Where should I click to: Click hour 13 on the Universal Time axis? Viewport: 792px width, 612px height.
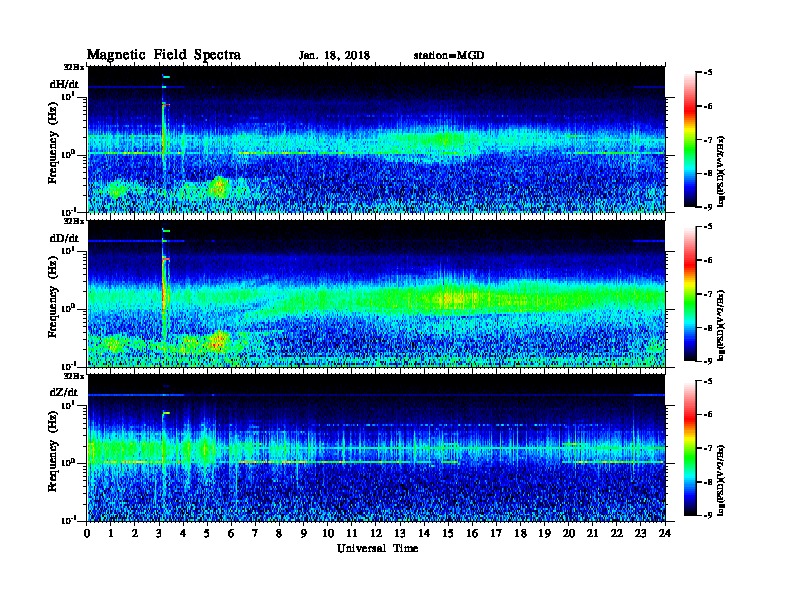coord(400,533)
